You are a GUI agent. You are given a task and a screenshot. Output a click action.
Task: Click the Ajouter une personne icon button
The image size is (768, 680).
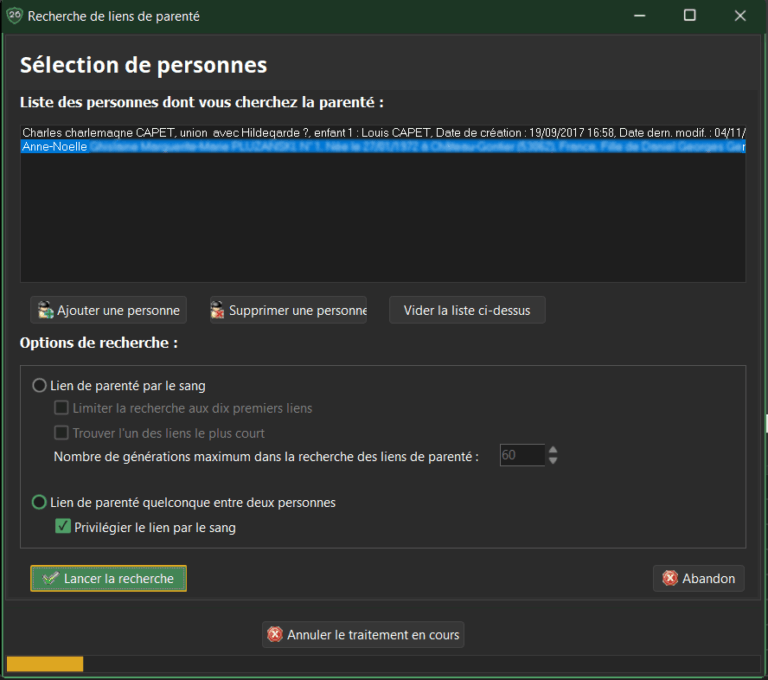[109, 310]
